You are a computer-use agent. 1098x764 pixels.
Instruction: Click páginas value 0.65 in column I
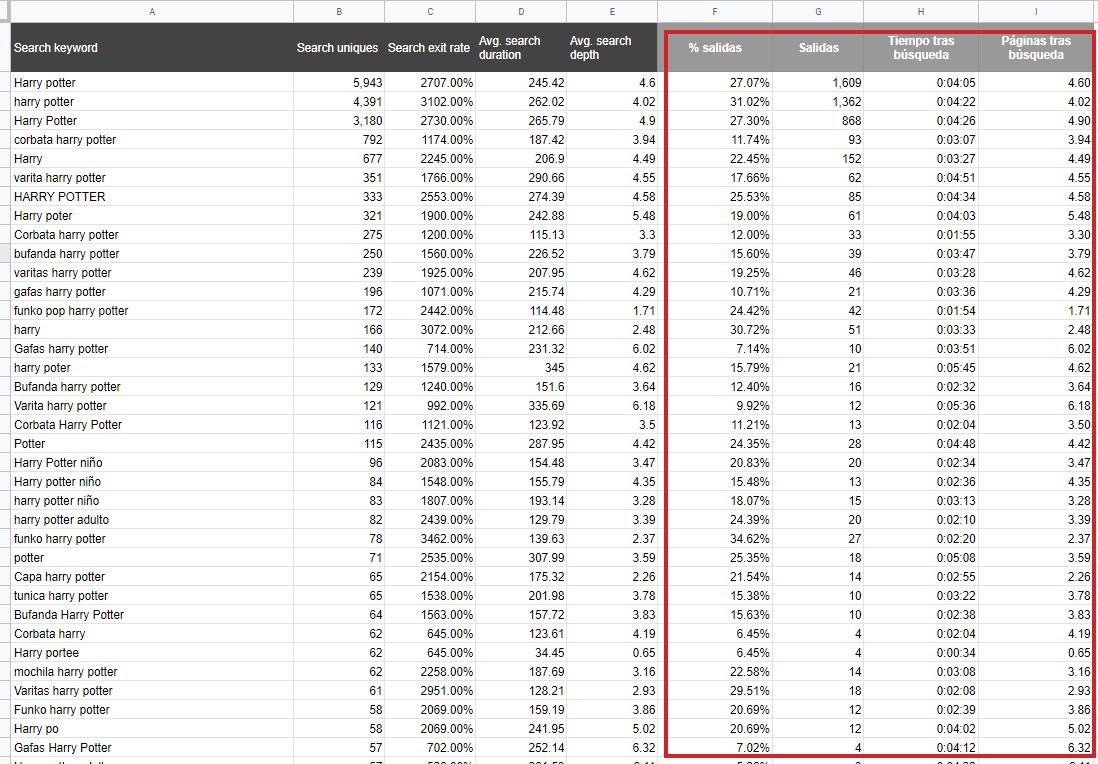click(1036, 653)
